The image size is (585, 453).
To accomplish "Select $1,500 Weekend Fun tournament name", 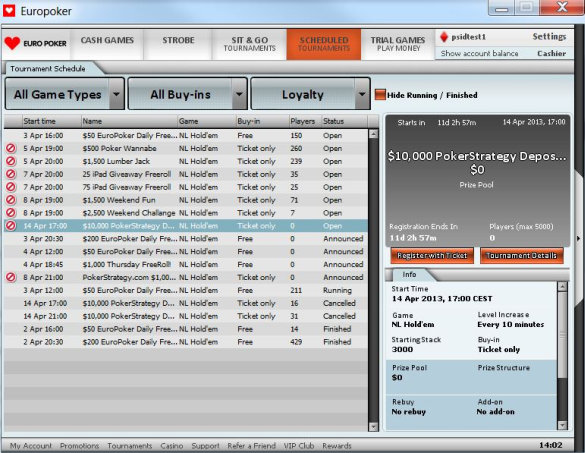I will [119, 200].
